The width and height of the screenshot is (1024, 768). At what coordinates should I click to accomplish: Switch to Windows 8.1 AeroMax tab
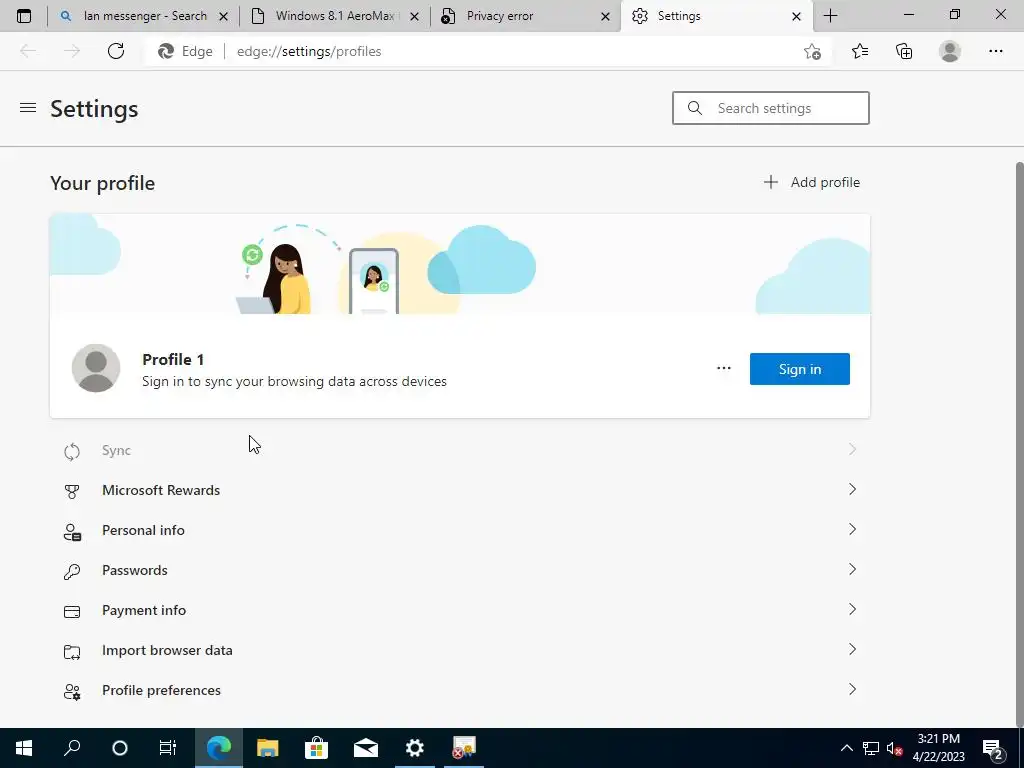pyautogui.click(x=334, y=16)
